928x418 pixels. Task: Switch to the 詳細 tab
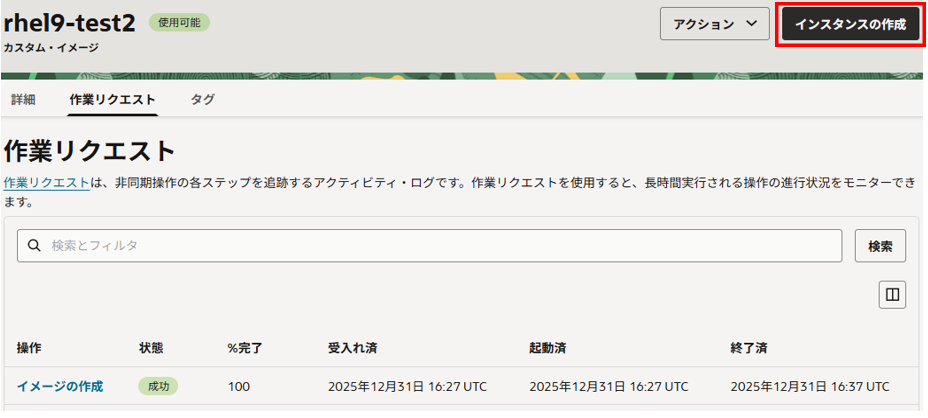(23, 99)
